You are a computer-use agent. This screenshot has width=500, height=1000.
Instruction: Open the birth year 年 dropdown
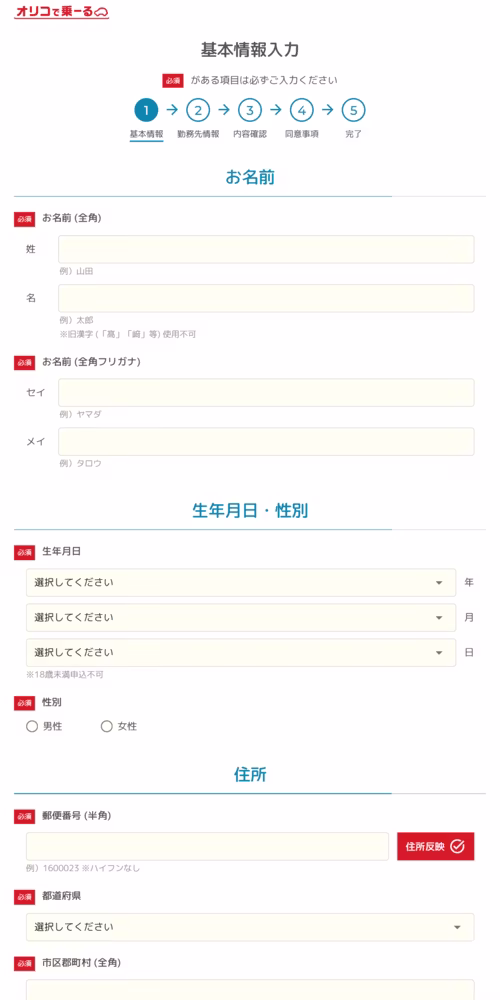coord(241,582)
